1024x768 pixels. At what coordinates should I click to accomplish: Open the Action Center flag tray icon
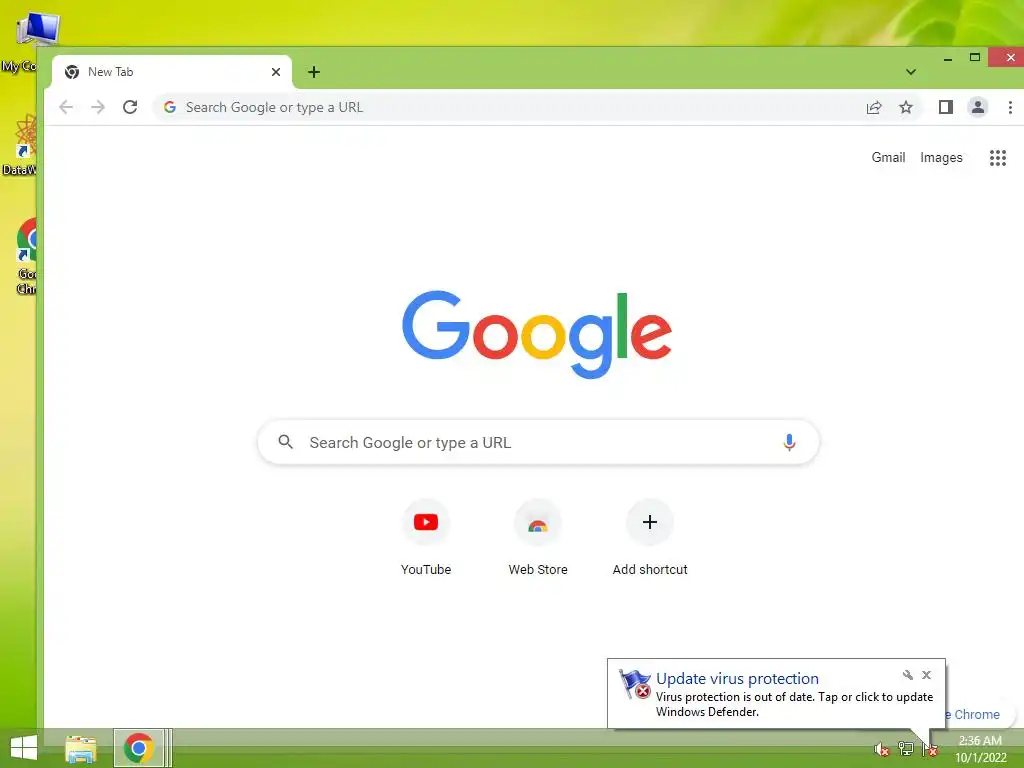pyautogui.click(x=930, y=750)
